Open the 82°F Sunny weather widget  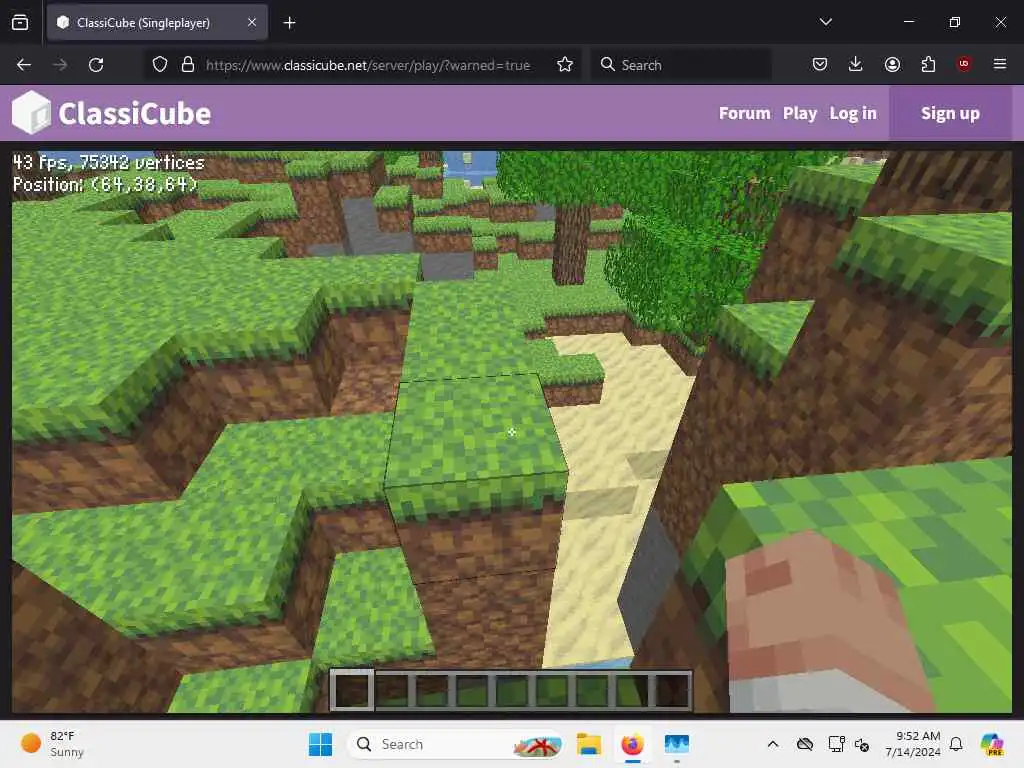[52, 744]
